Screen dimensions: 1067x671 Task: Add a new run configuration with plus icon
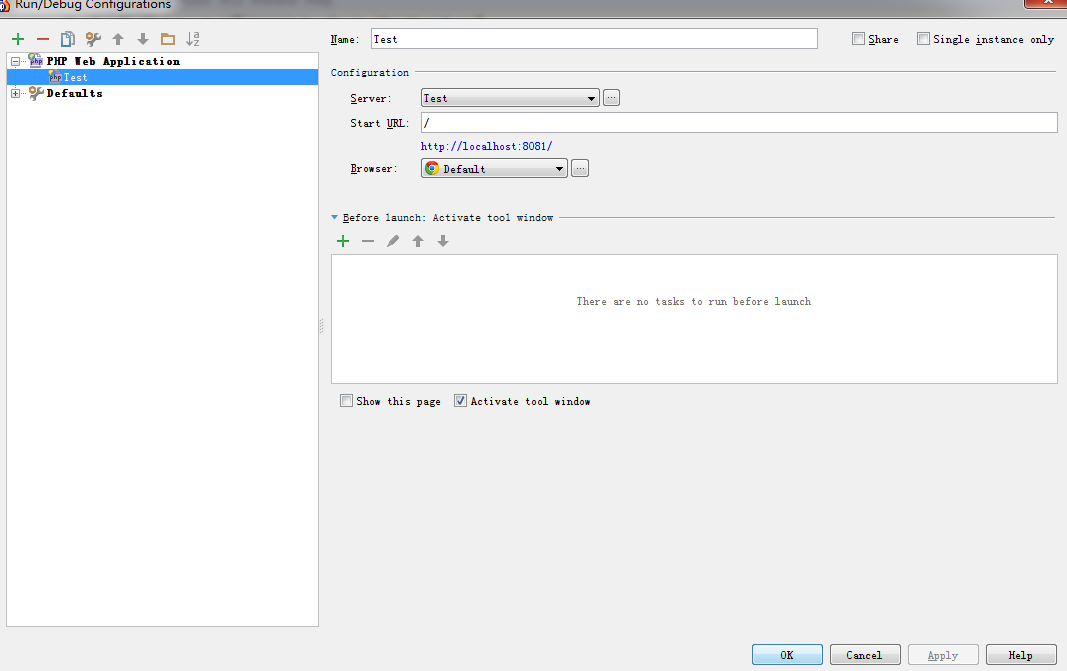pos(18,39)
